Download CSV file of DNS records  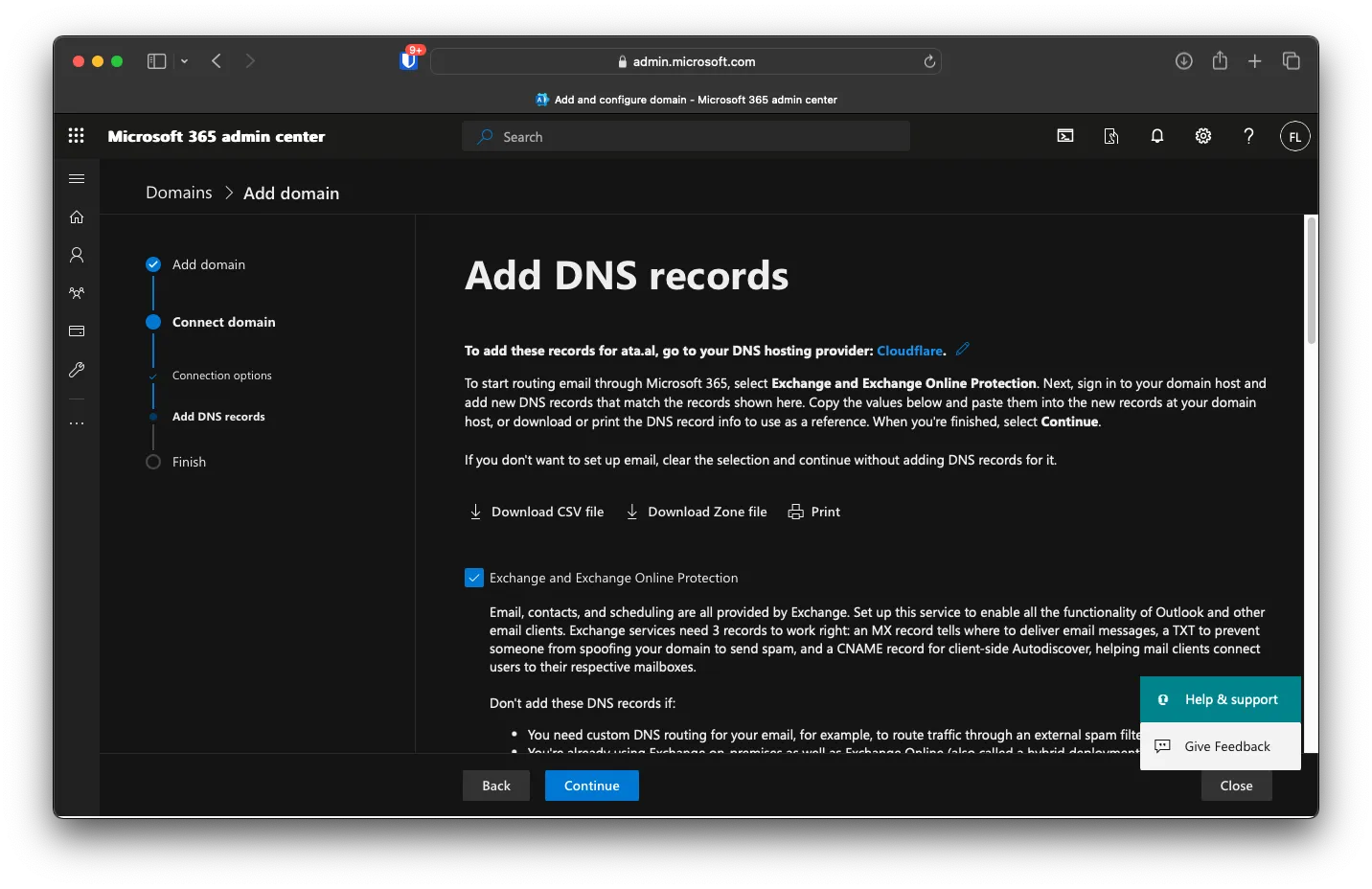tap(537, 512)
